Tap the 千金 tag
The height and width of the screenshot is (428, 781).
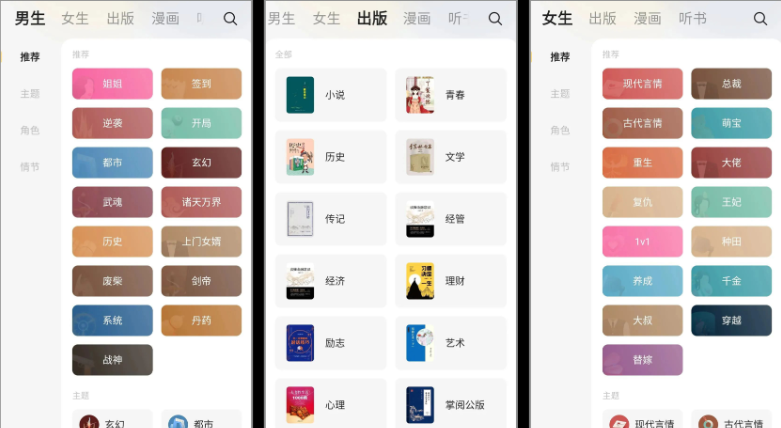pyautogui.click(x=731, y=281)
